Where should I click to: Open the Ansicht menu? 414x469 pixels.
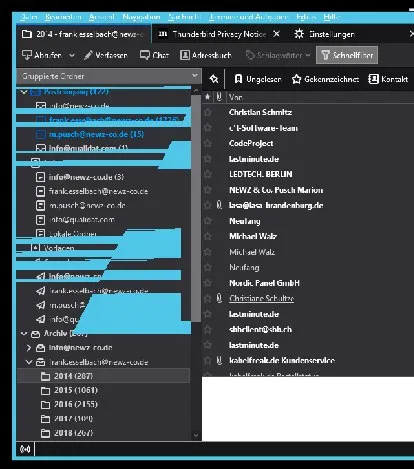(102, 17)
